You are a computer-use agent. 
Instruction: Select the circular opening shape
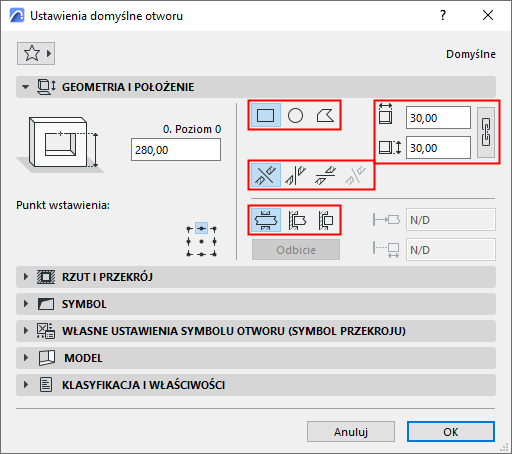[295, 115]
